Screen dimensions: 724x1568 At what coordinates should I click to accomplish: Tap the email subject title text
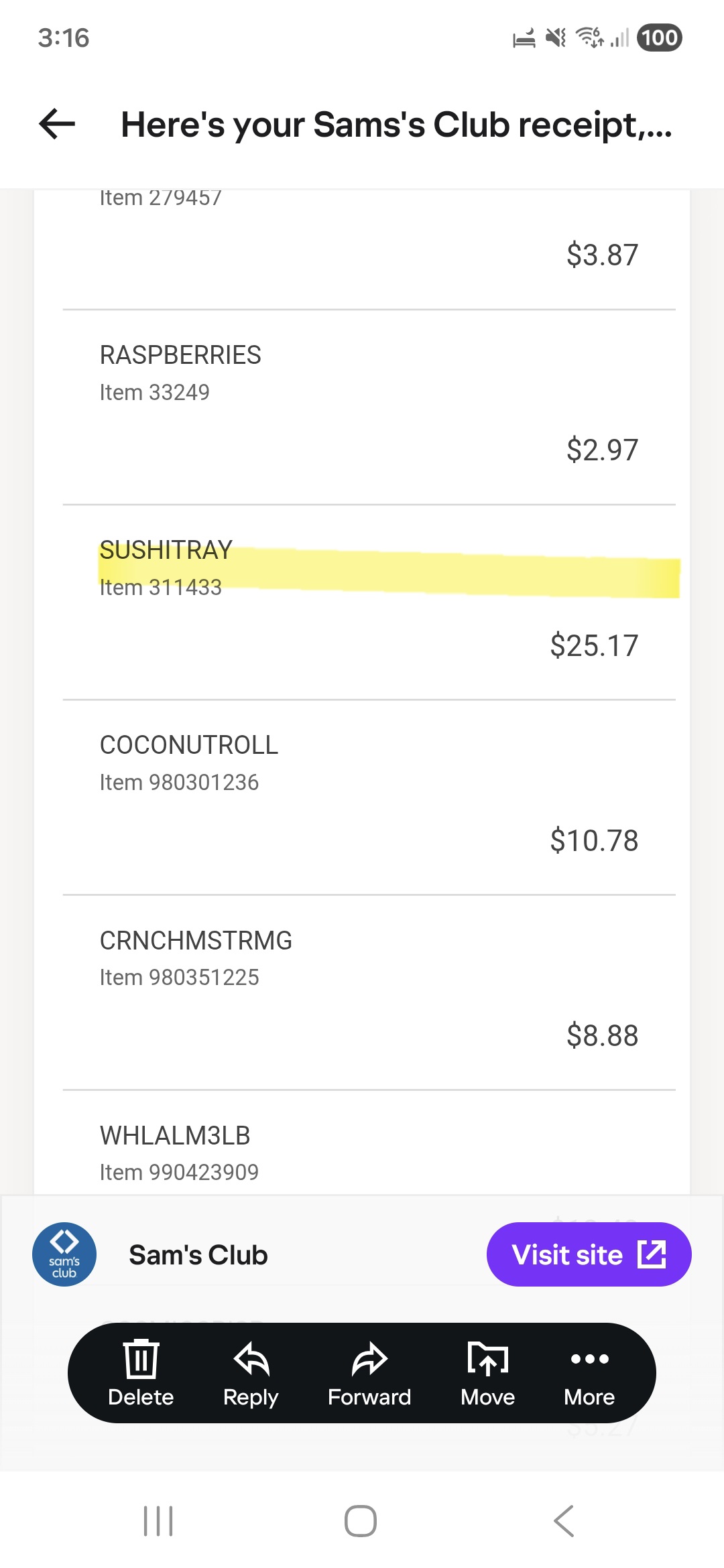click(x=396, y=125)
